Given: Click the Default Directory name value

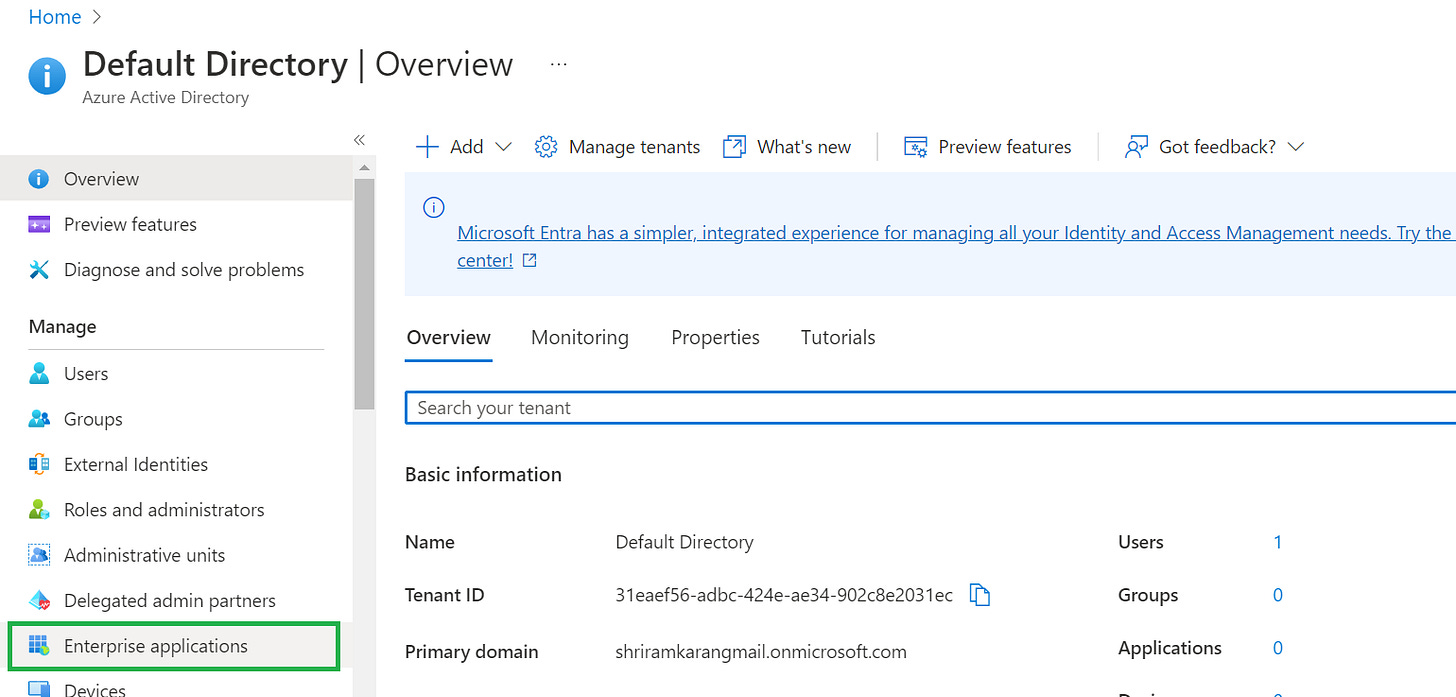Looking at the screenshot, I should [685, 542].
